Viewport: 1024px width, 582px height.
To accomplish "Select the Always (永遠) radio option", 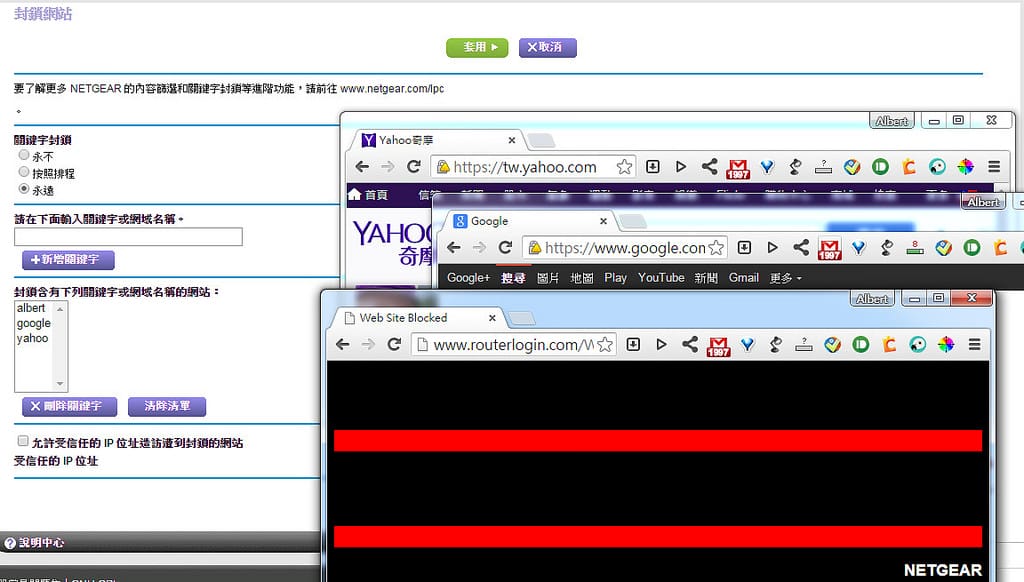I will click(x=24, y=189).
